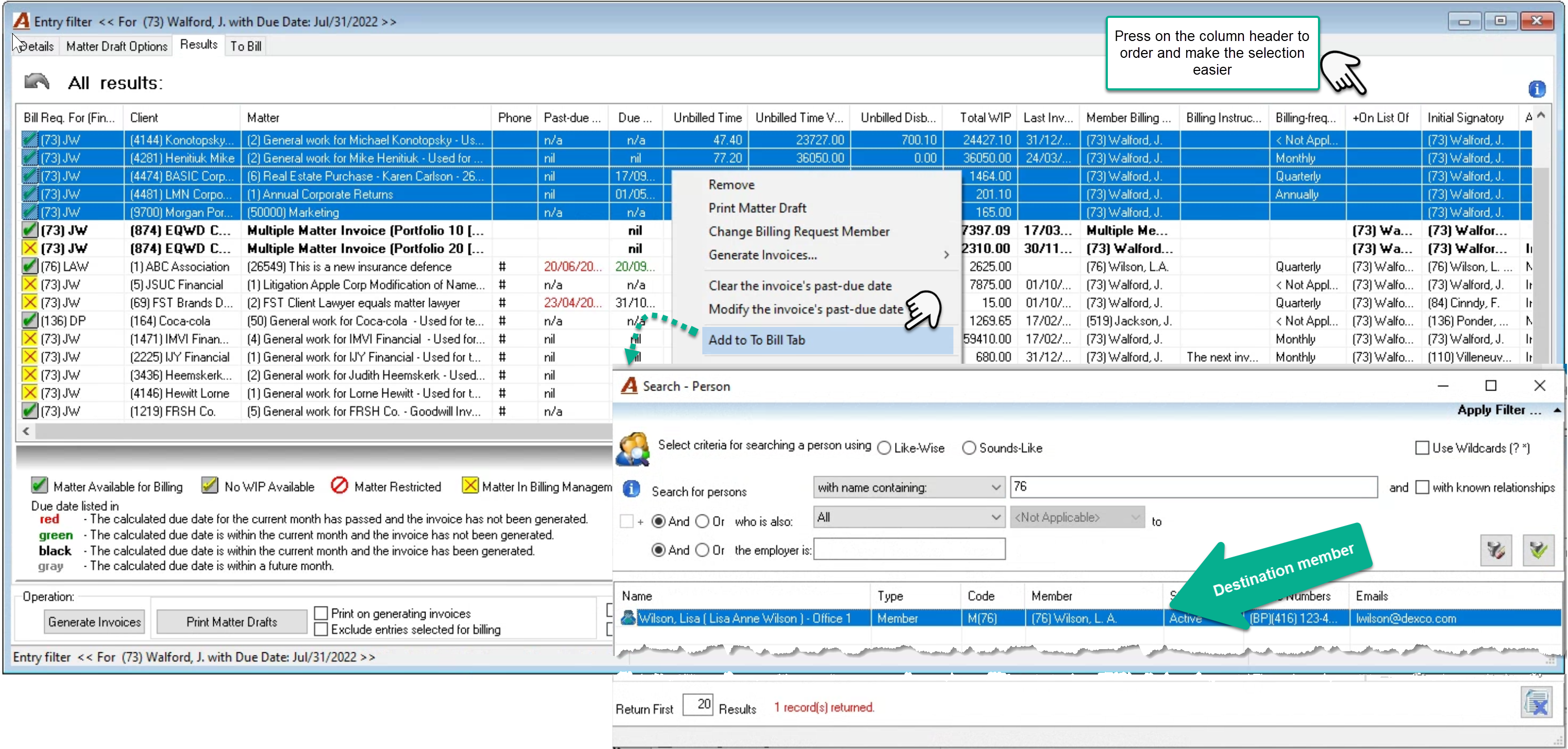Viewport: 1568px width, 749px height.
Task: Switch to the To Bill tab
Action: point(245,46)
